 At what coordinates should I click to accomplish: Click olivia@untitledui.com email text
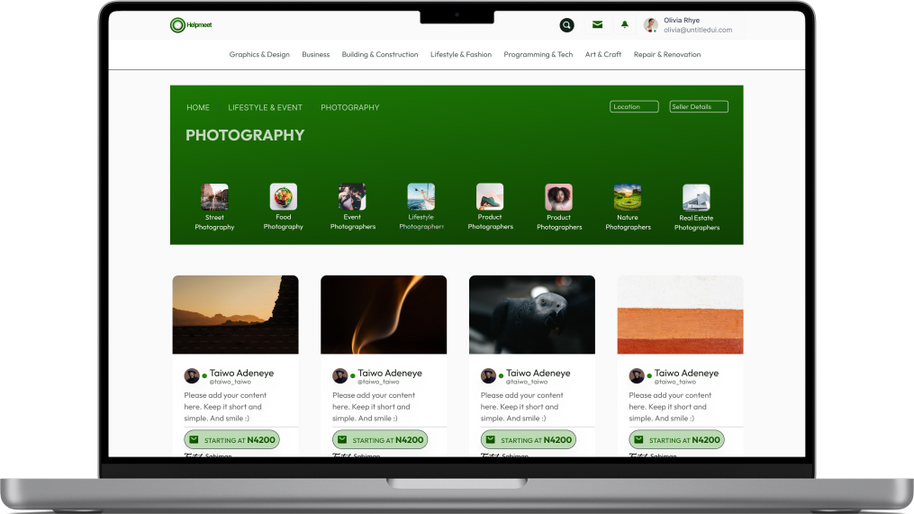pyautogui.click(x=698, y=30)
